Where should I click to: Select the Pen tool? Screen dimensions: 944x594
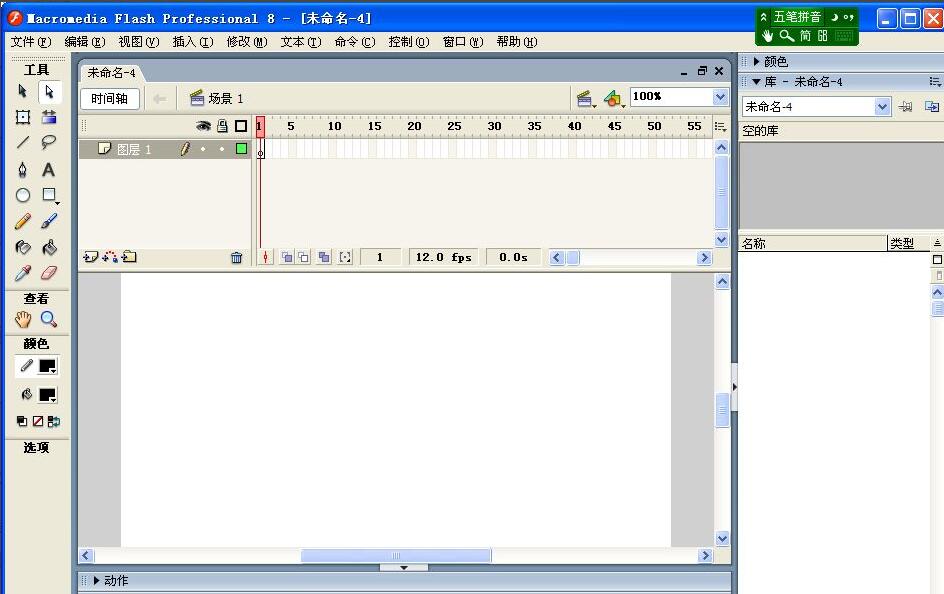click(23, 170)
